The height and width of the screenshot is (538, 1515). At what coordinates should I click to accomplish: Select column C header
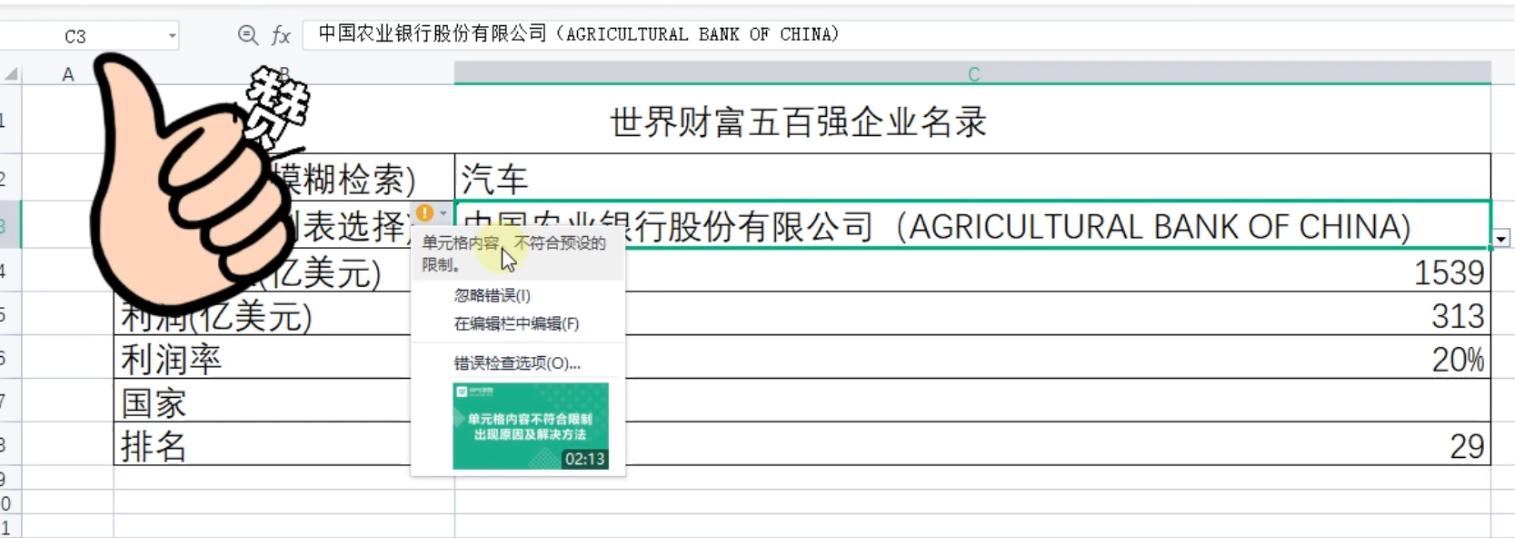[x=973, y=74]
